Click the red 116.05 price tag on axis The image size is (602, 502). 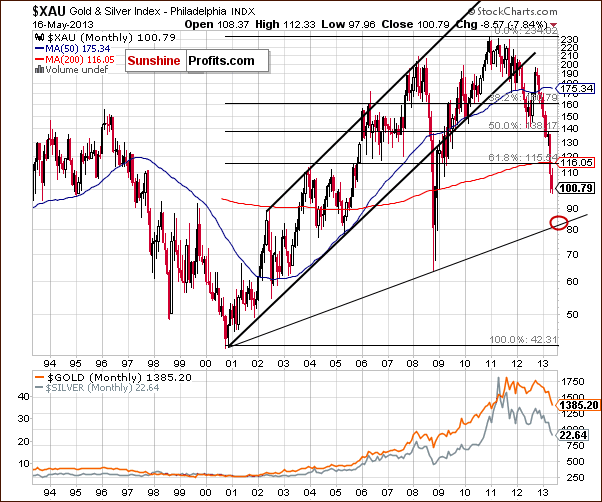[576, 163]
